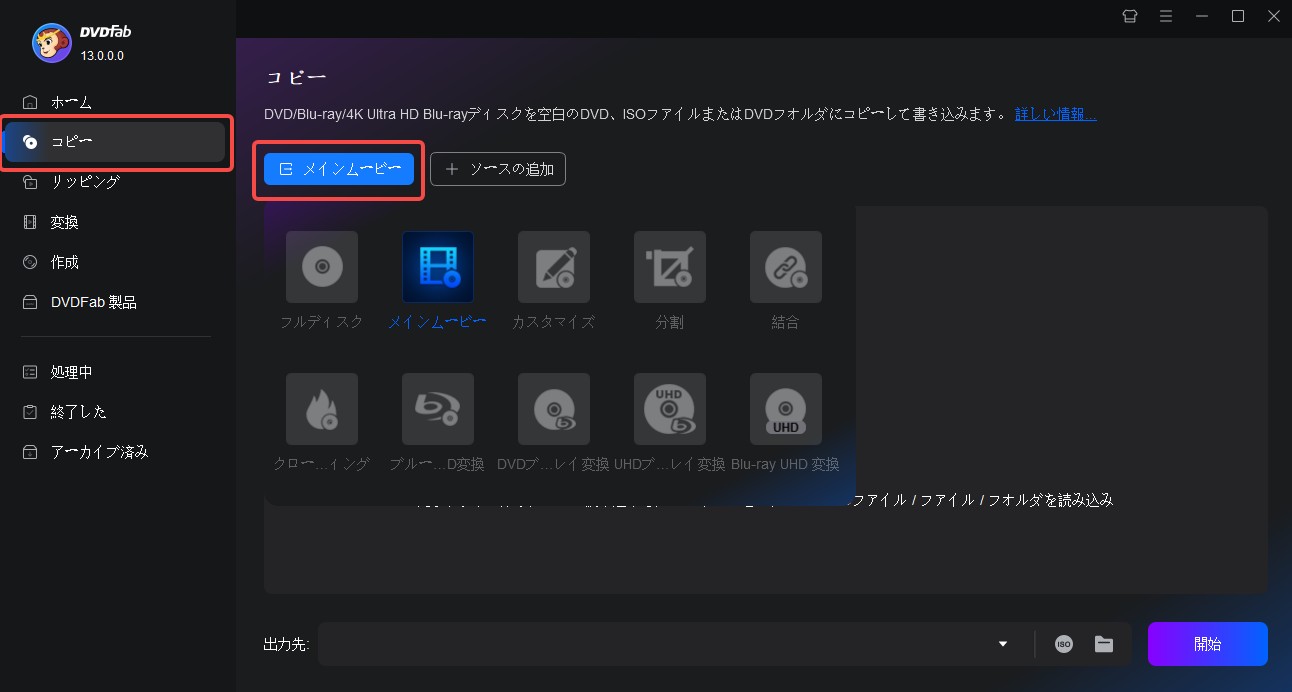1292x692 pixels.
Task: Select the DVD to Blu-ray conversion icon
Action: [x=553, y=409]
